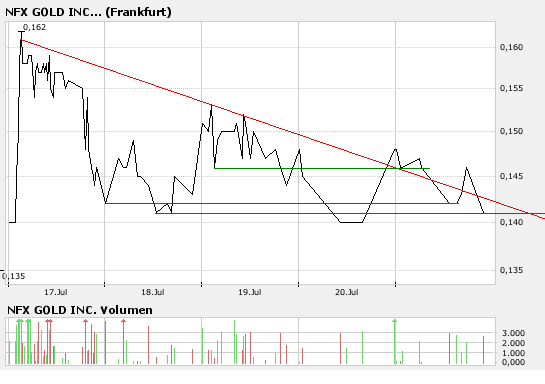Click the chart title NFX GOLD INC... (Frankfurt)
The image size is (545, 384).
(x=88, y=12)
